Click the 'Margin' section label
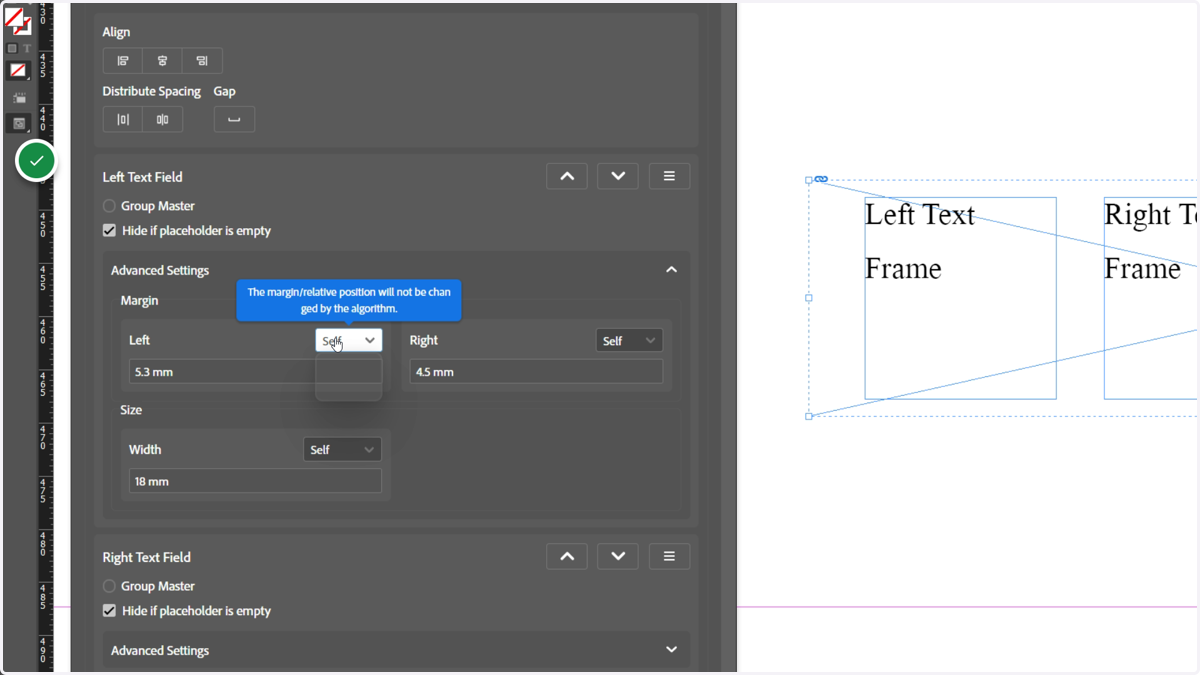The image size is (1200, 675). click(x=140, y=300)
